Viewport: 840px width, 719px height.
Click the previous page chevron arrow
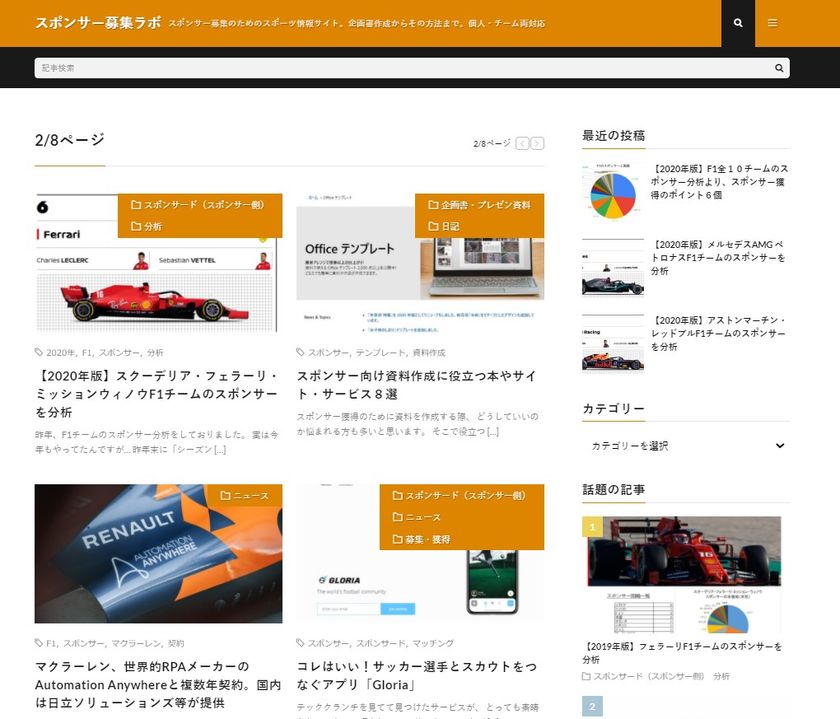tap(521, 142)
